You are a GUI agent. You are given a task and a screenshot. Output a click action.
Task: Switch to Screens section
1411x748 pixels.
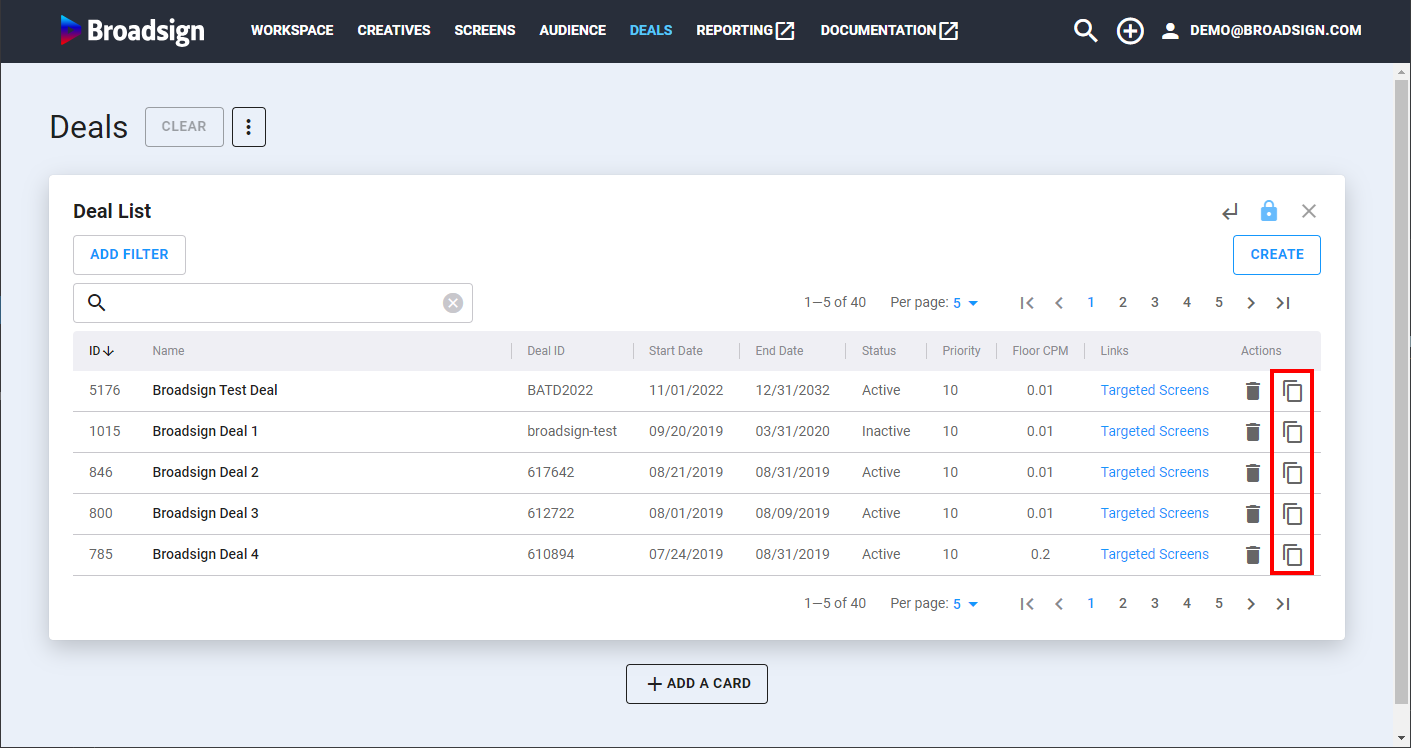tap(485, 31)
